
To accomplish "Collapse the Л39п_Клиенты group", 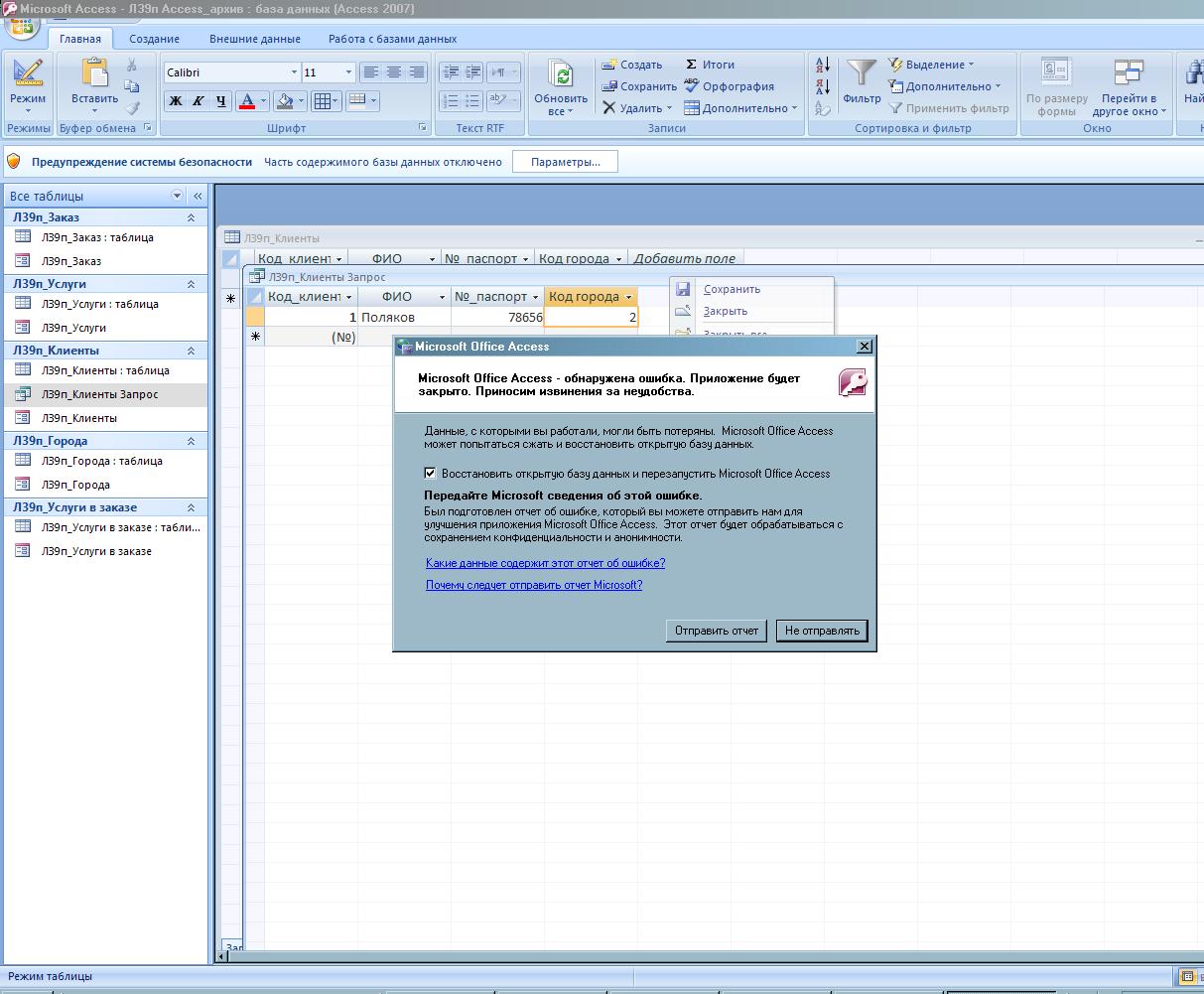I will [x=192, y=351].
